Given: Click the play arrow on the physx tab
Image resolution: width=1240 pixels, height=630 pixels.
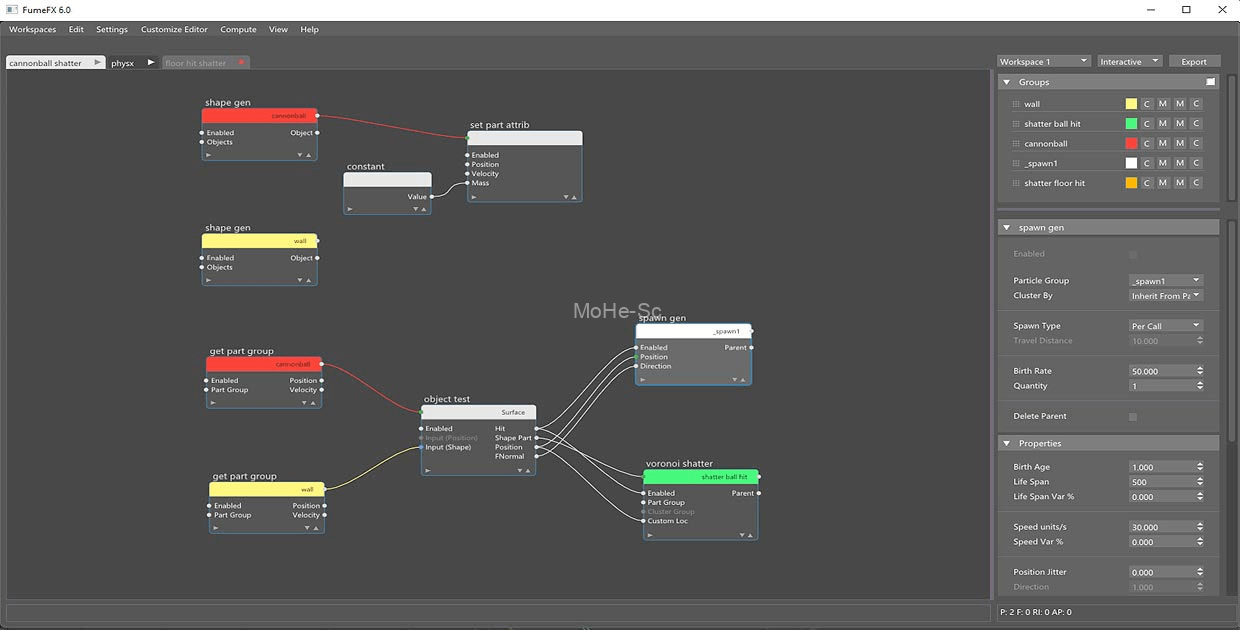Looking at the screenshot, I should click(x=151, y=62).
